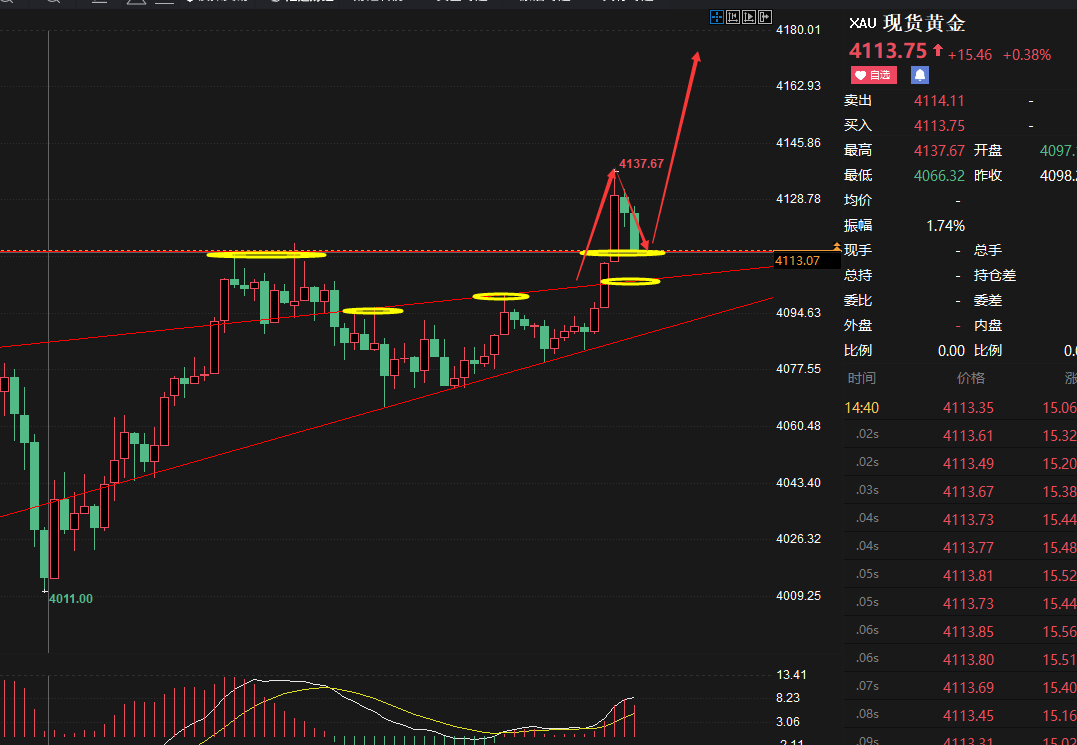Click the 4011.00 low label on chart
This screenshot has width=1077, height=745.
tap(71, 599)
